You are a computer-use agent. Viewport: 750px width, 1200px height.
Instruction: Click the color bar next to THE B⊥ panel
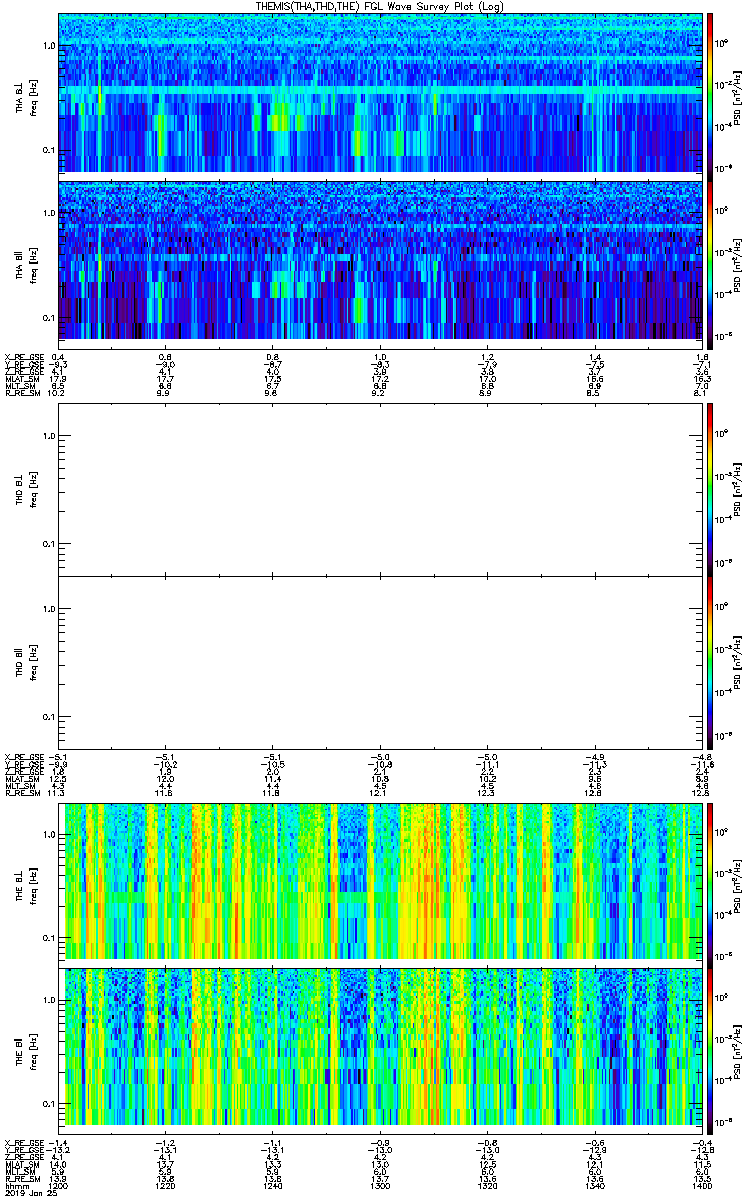pos(710,882)
